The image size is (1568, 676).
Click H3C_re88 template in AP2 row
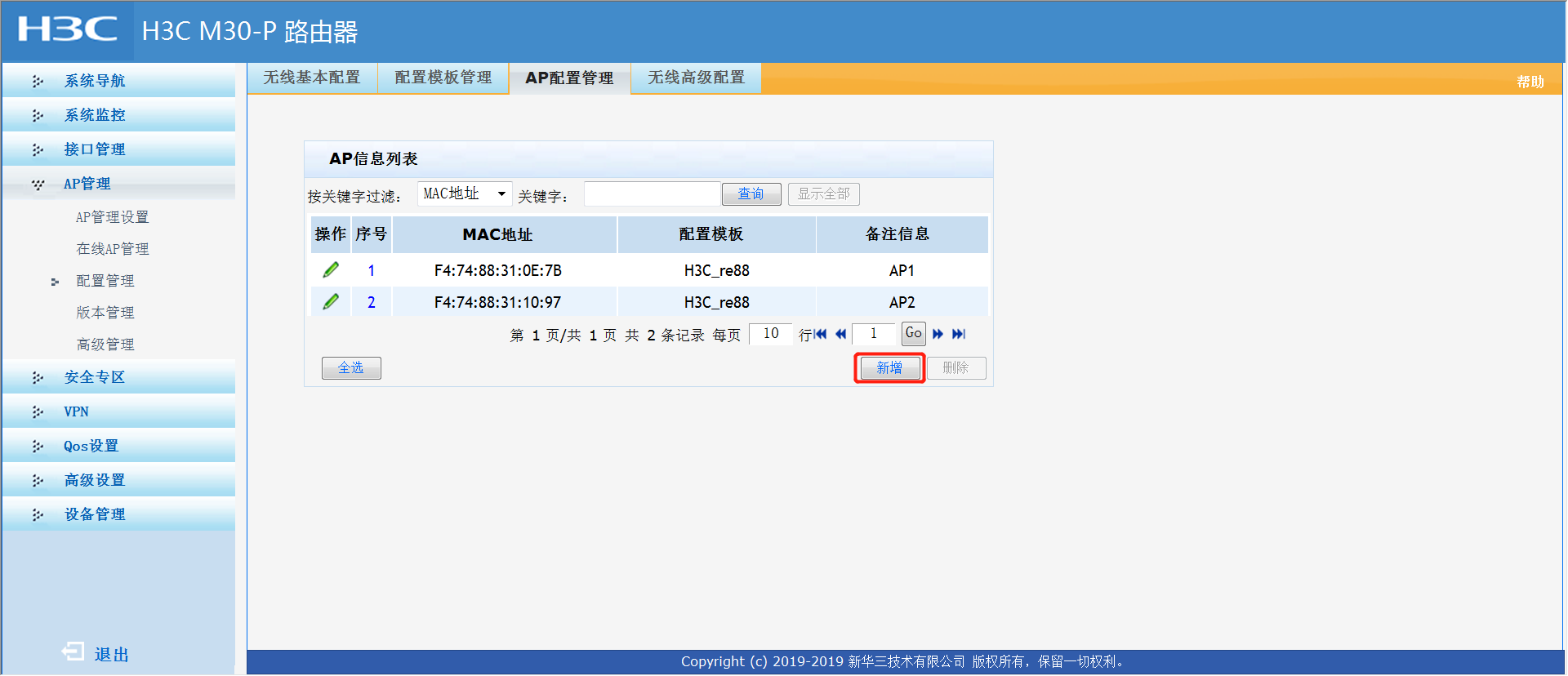click(717, 302)
